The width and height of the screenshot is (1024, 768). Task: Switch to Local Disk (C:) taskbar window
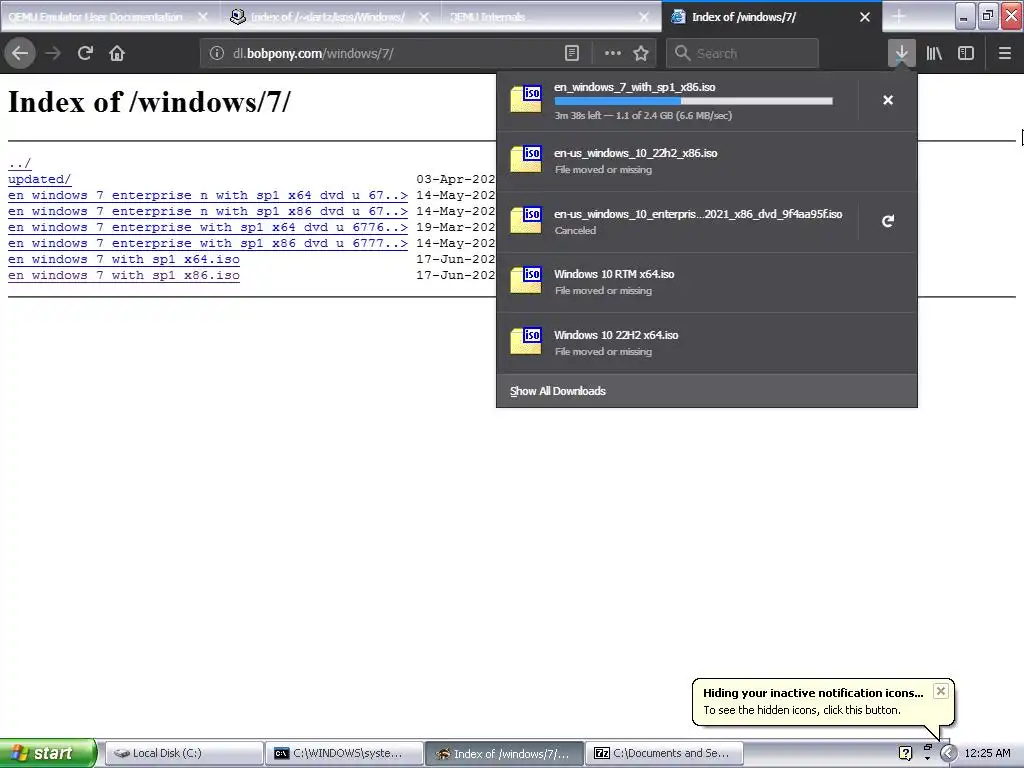coord(184,753)
